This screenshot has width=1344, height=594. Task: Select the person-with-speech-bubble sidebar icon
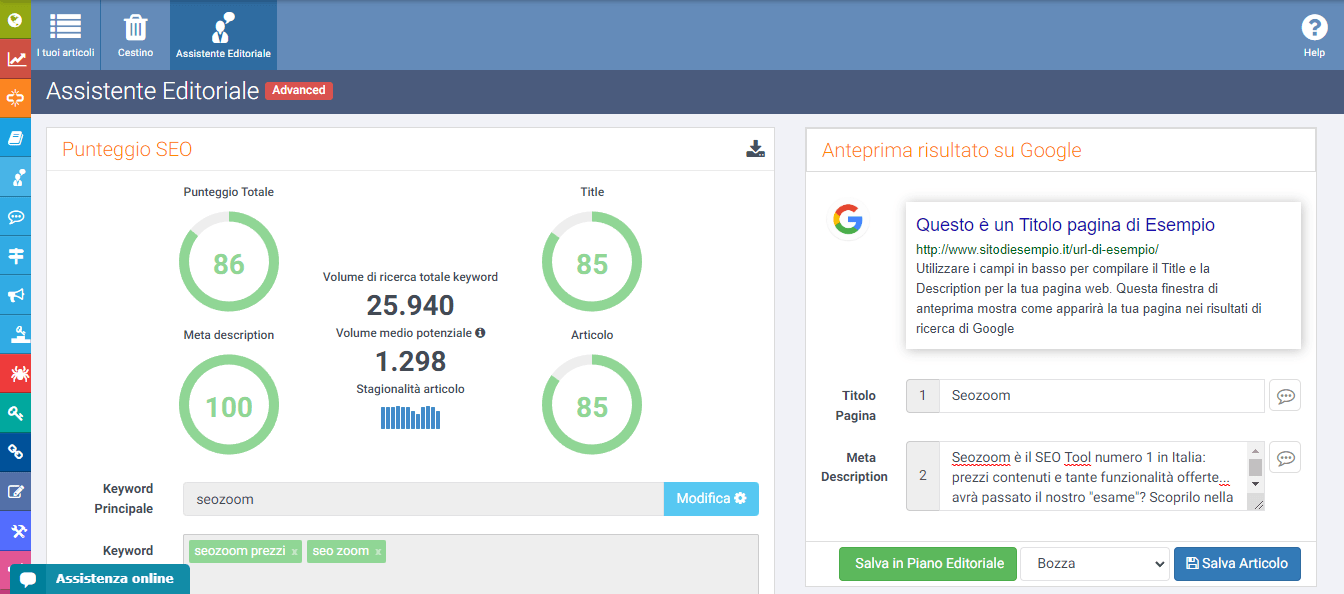click(16, 177)
